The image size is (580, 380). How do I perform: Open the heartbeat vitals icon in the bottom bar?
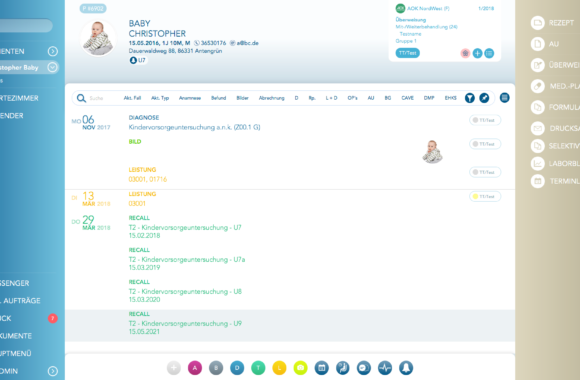coord(385,368)
